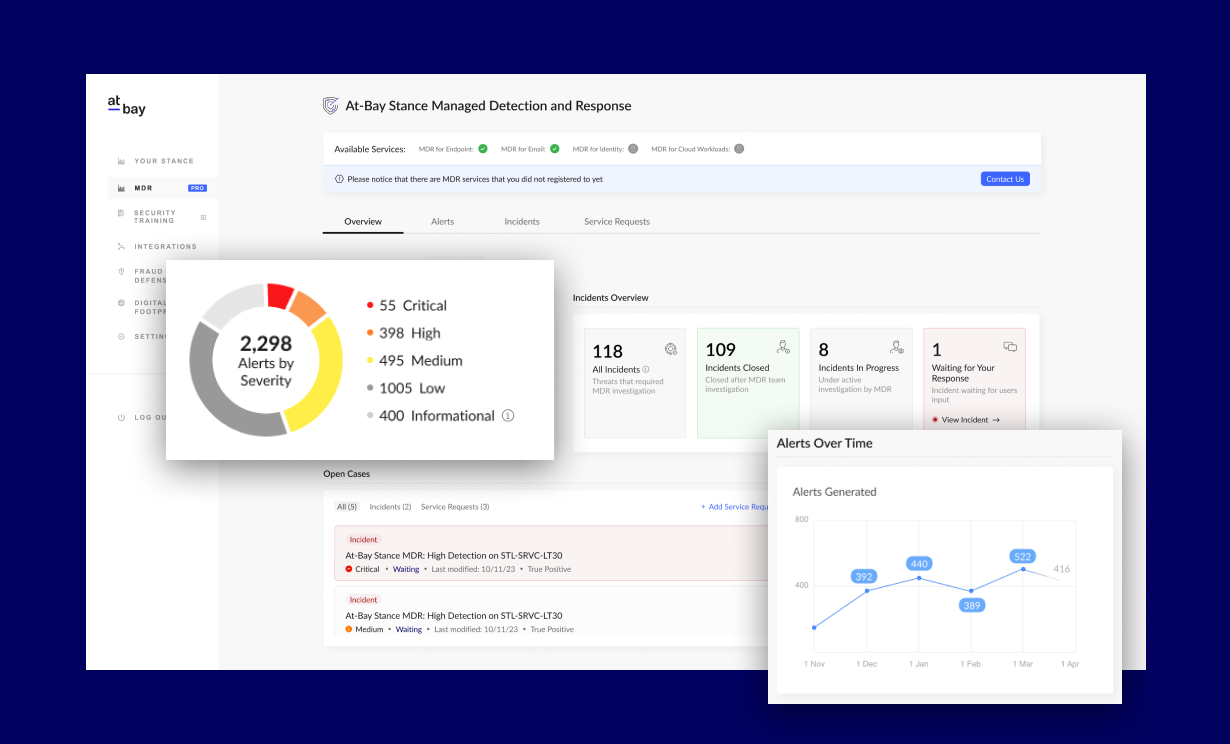Filter open cases by Incidents (2)
The height and width of the screenshot is (744, 1230).
(390, 507)
